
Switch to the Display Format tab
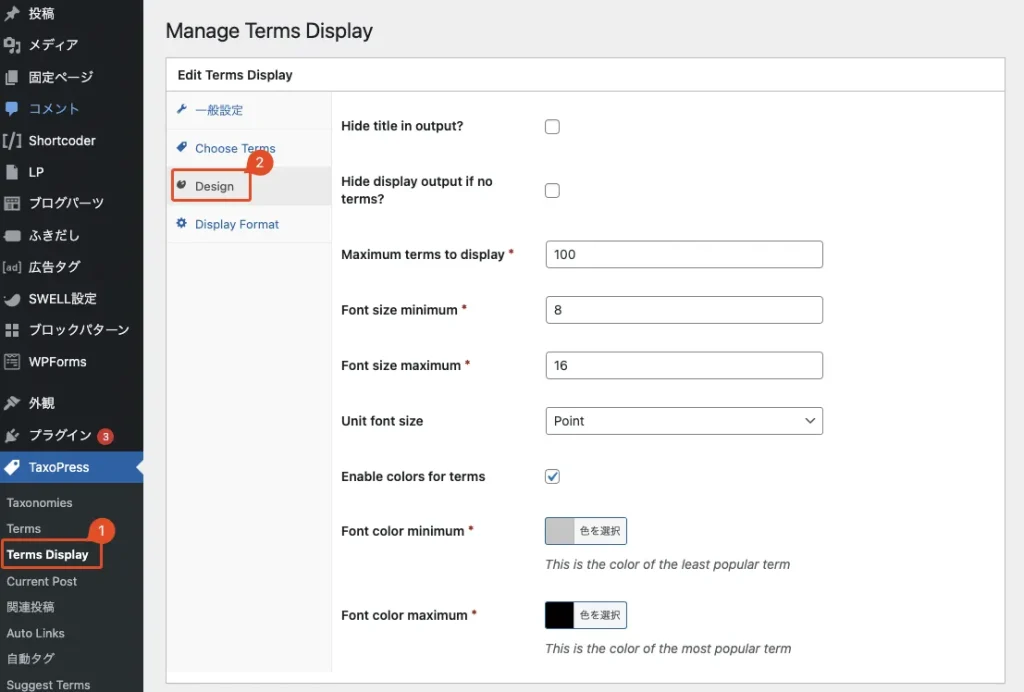click(x=237, y=224)
